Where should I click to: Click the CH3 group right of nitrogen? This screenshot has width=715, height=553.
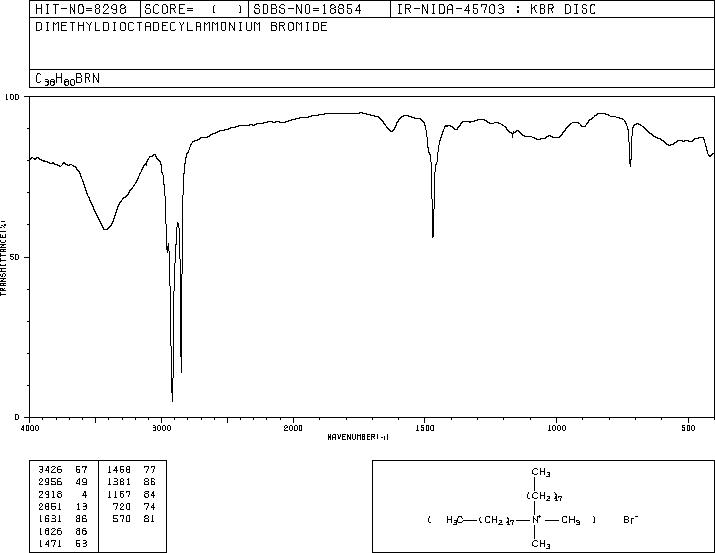coord(570,520)
